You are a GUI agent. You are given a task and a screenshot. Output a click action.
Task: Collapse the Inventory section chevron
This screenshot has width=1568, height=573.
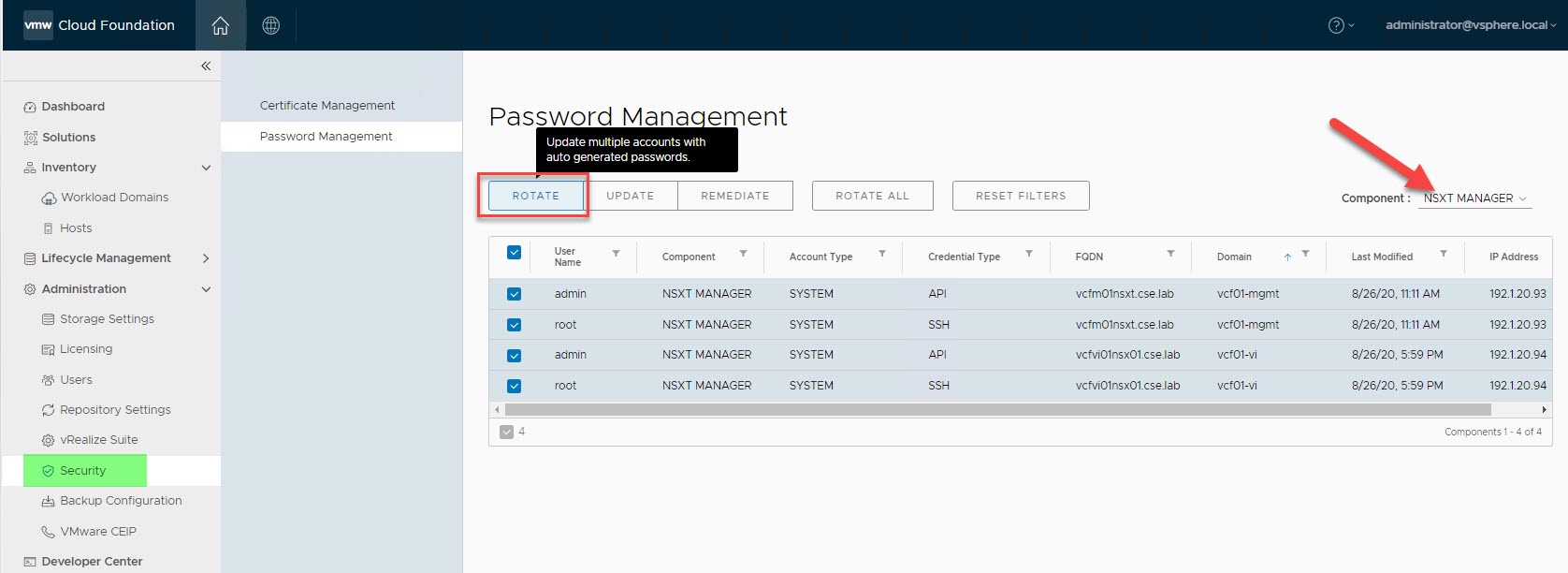tap(206, 168)
